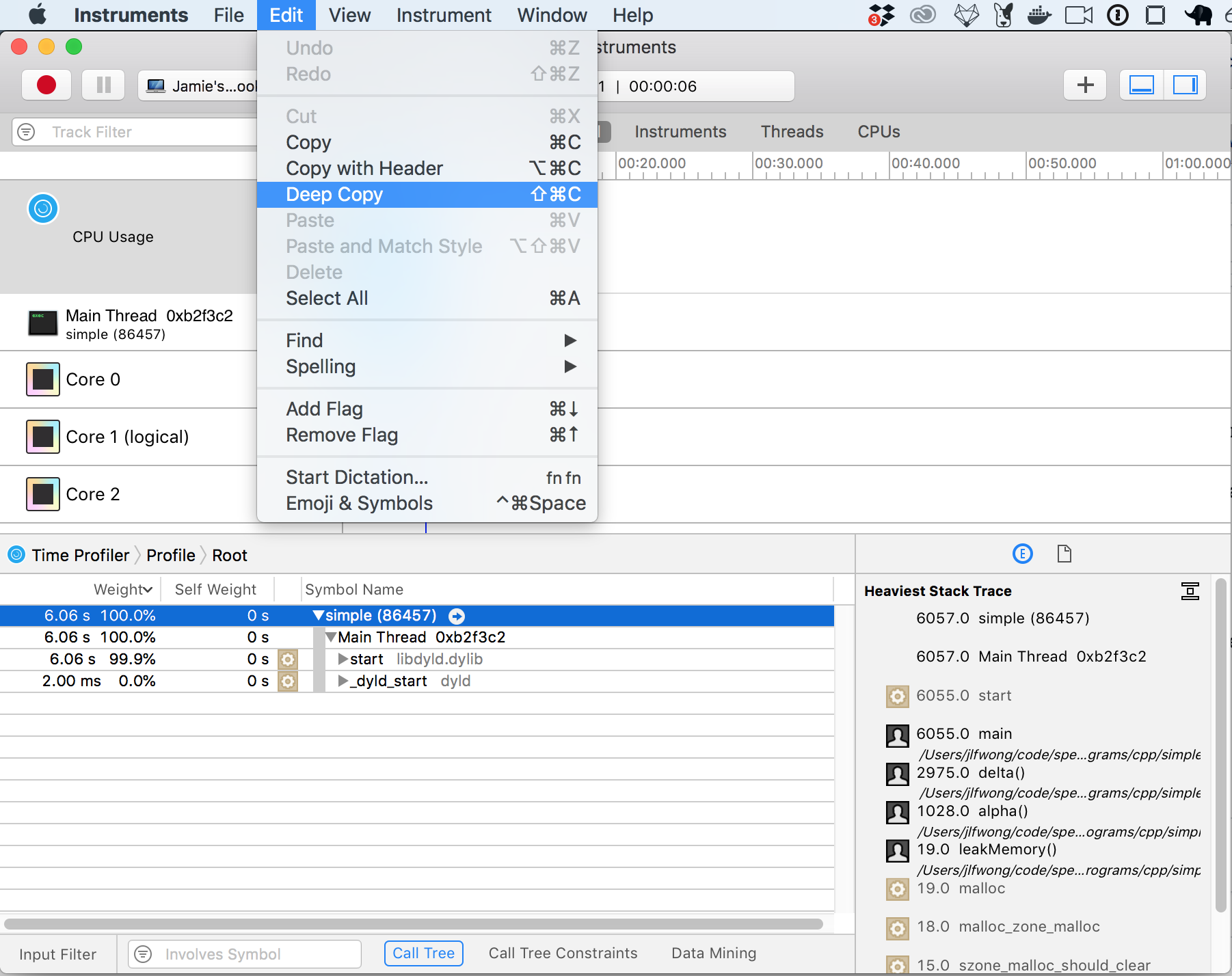Toggle the bottom detail pane view
This screenshot has width=1232, height=976.
[x=1141, y=85]
